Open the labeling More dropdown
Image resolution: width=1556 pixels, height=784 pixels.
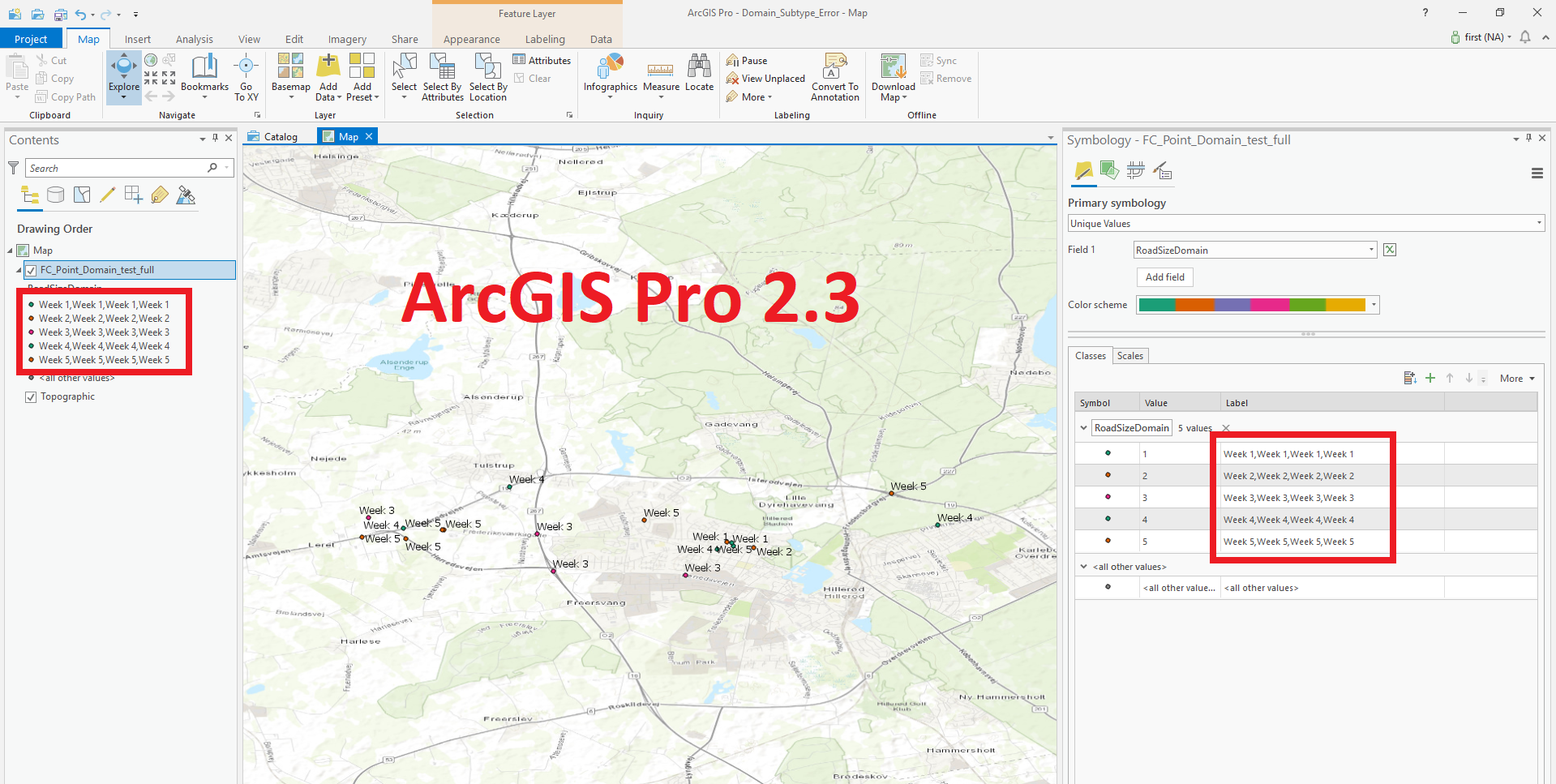coord(749,96)
